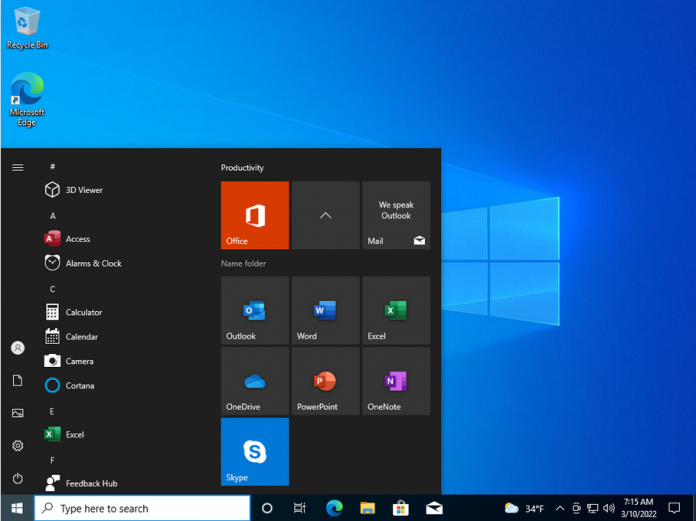696x521 pixels.
Task: Launch Microsoft Edge from the desktop shortcut
Action: [x=27, y=99]
